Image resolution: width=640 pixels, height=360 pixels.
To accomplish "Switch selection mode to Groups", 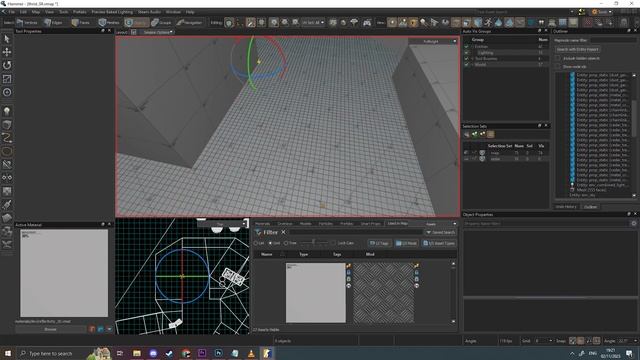I will pyautogui.click(x=161, y=22).
